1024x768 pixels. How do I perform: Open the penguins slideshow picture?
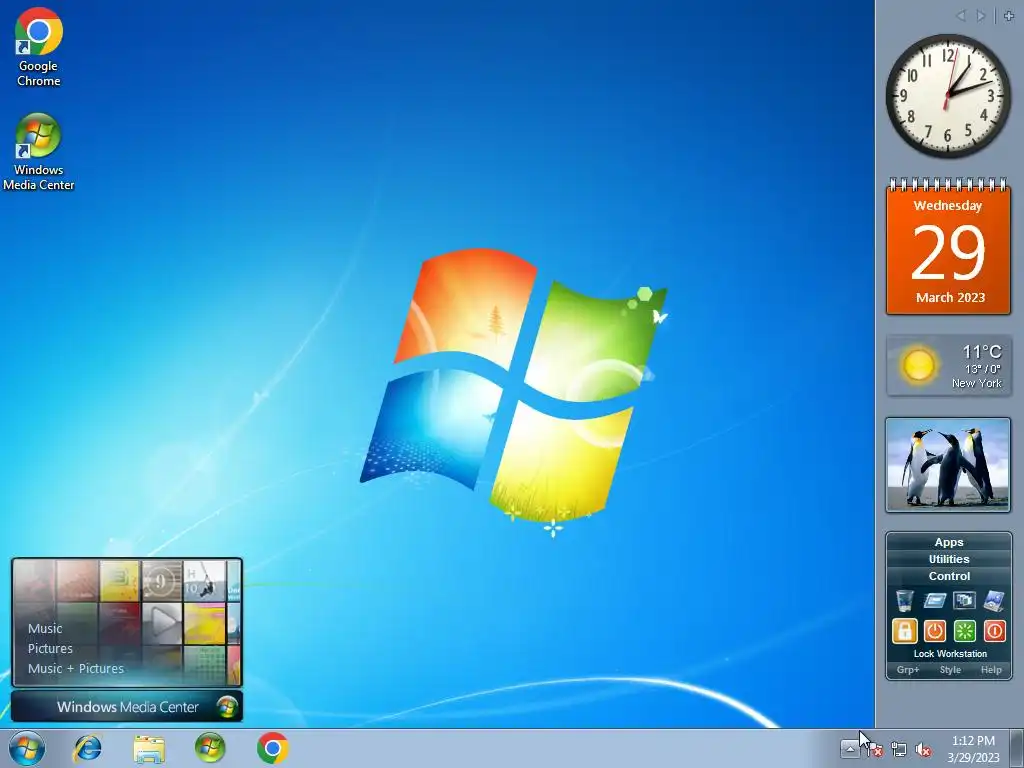(x=948, y=464)
